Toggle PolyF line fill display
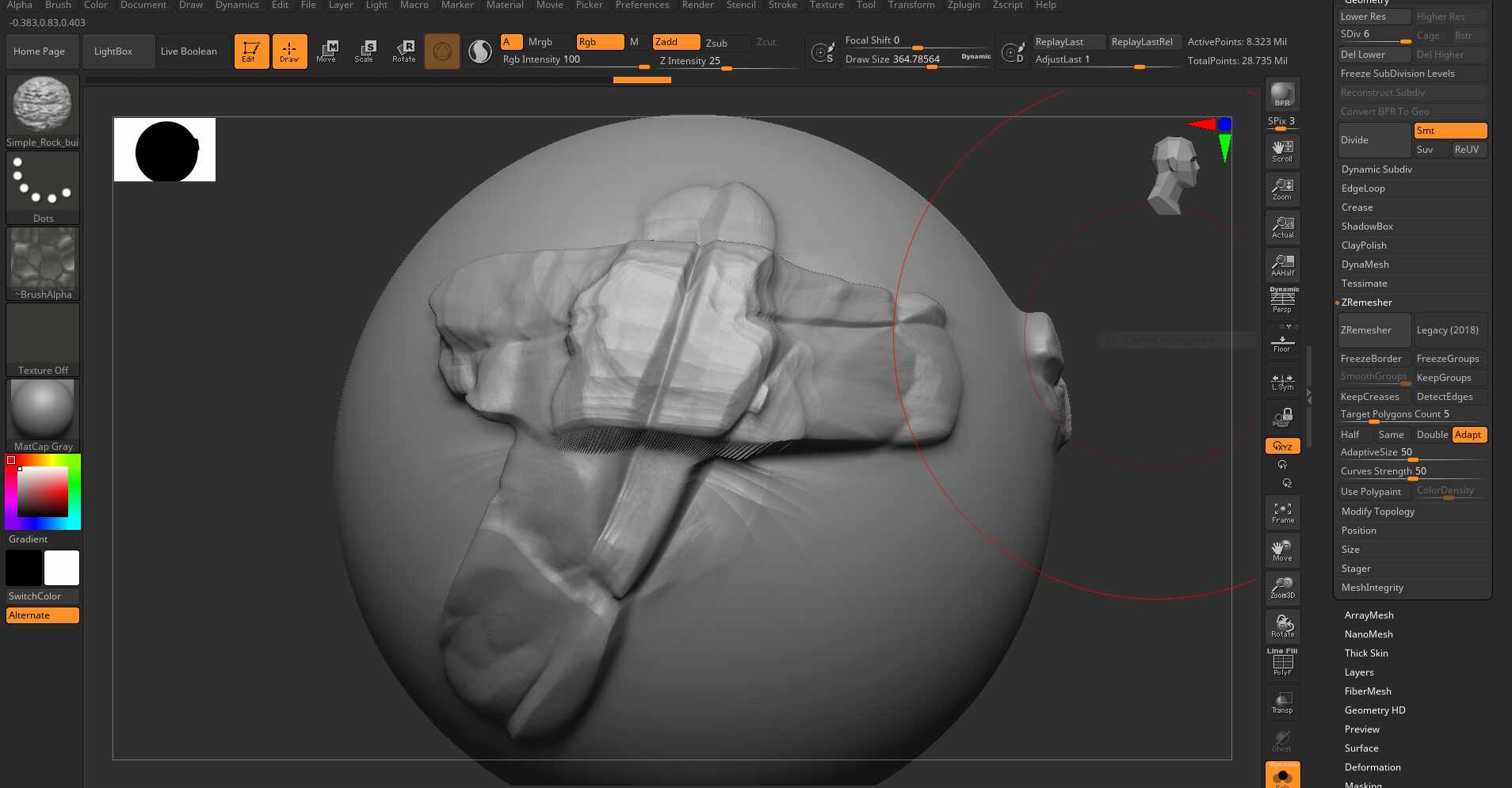 (x=1282, y=663)
